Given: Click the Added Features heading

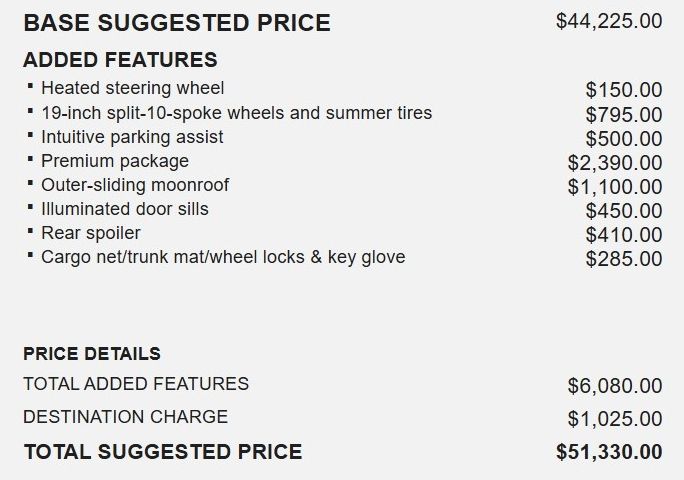Looking at the screenshot, I should click(x=120, y=60).
